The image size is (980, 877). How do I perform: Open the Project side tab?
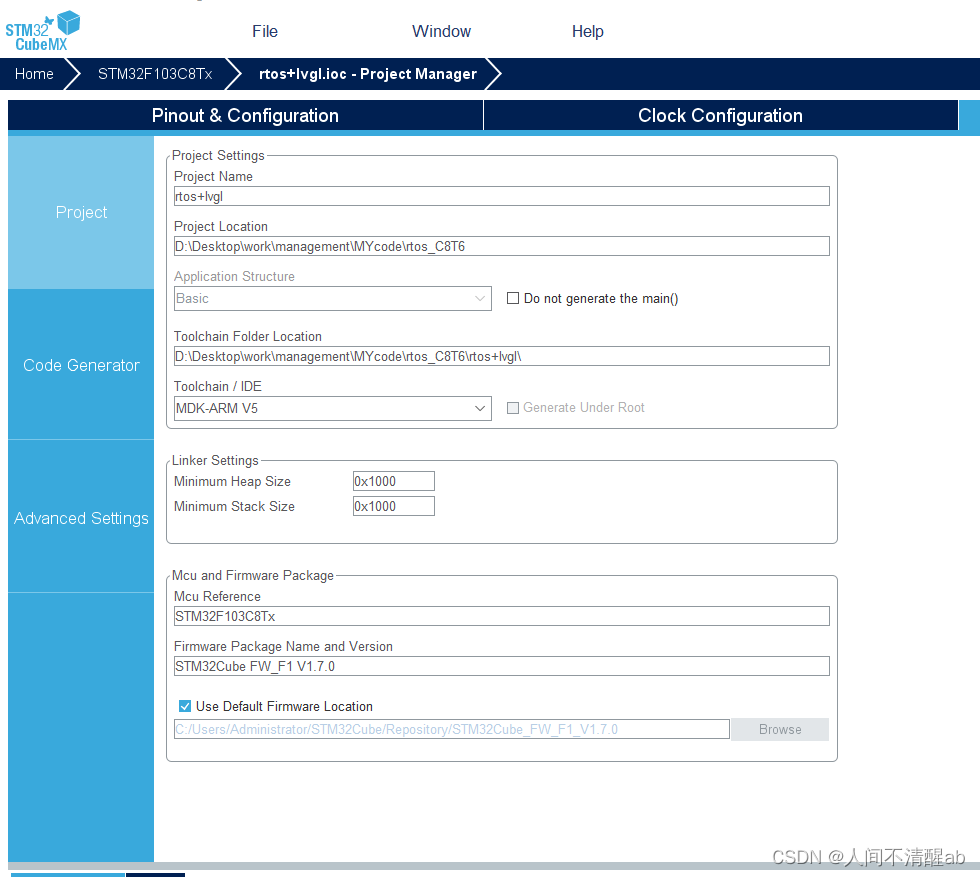pos(81,213)
